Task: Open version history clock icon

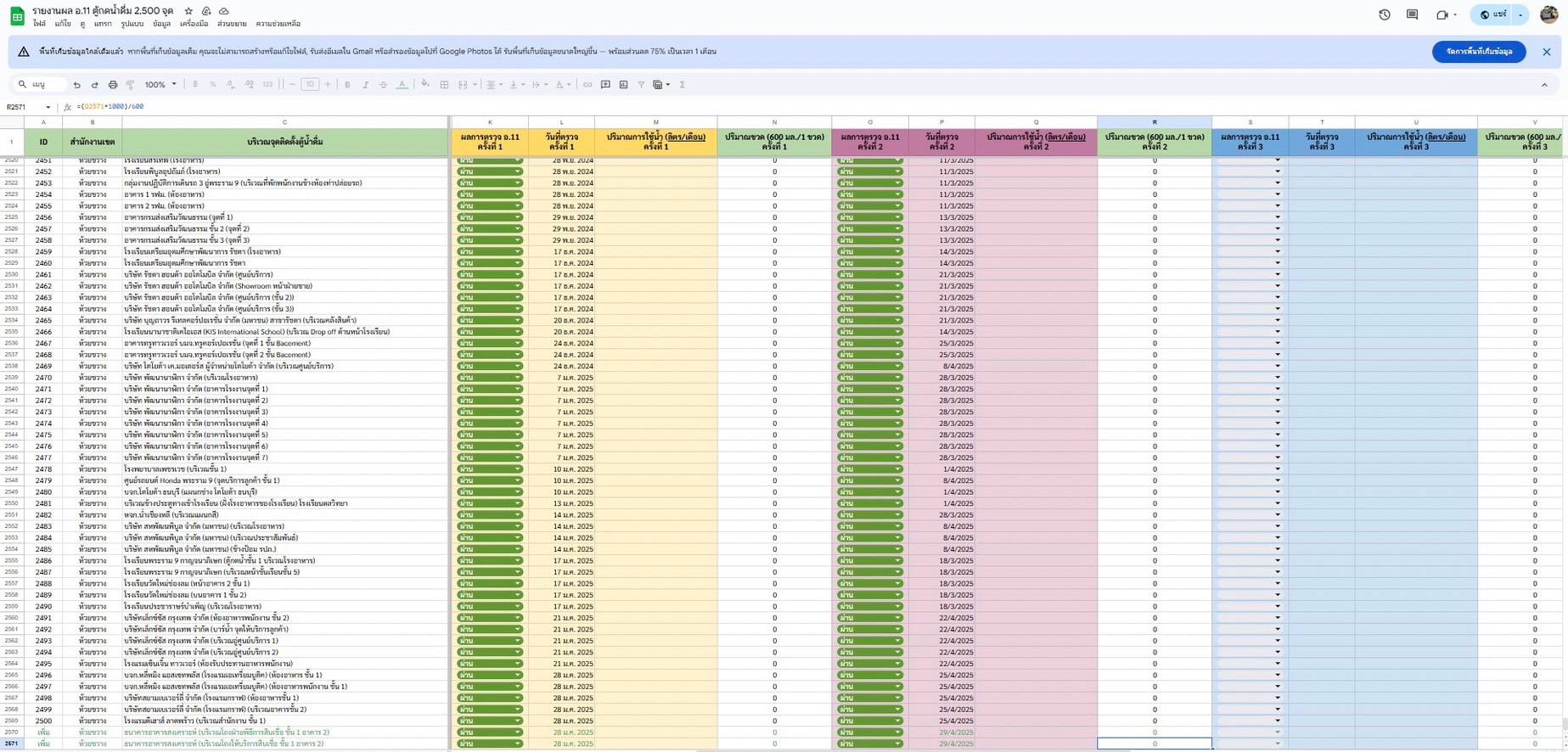Action: point(1384,14)
